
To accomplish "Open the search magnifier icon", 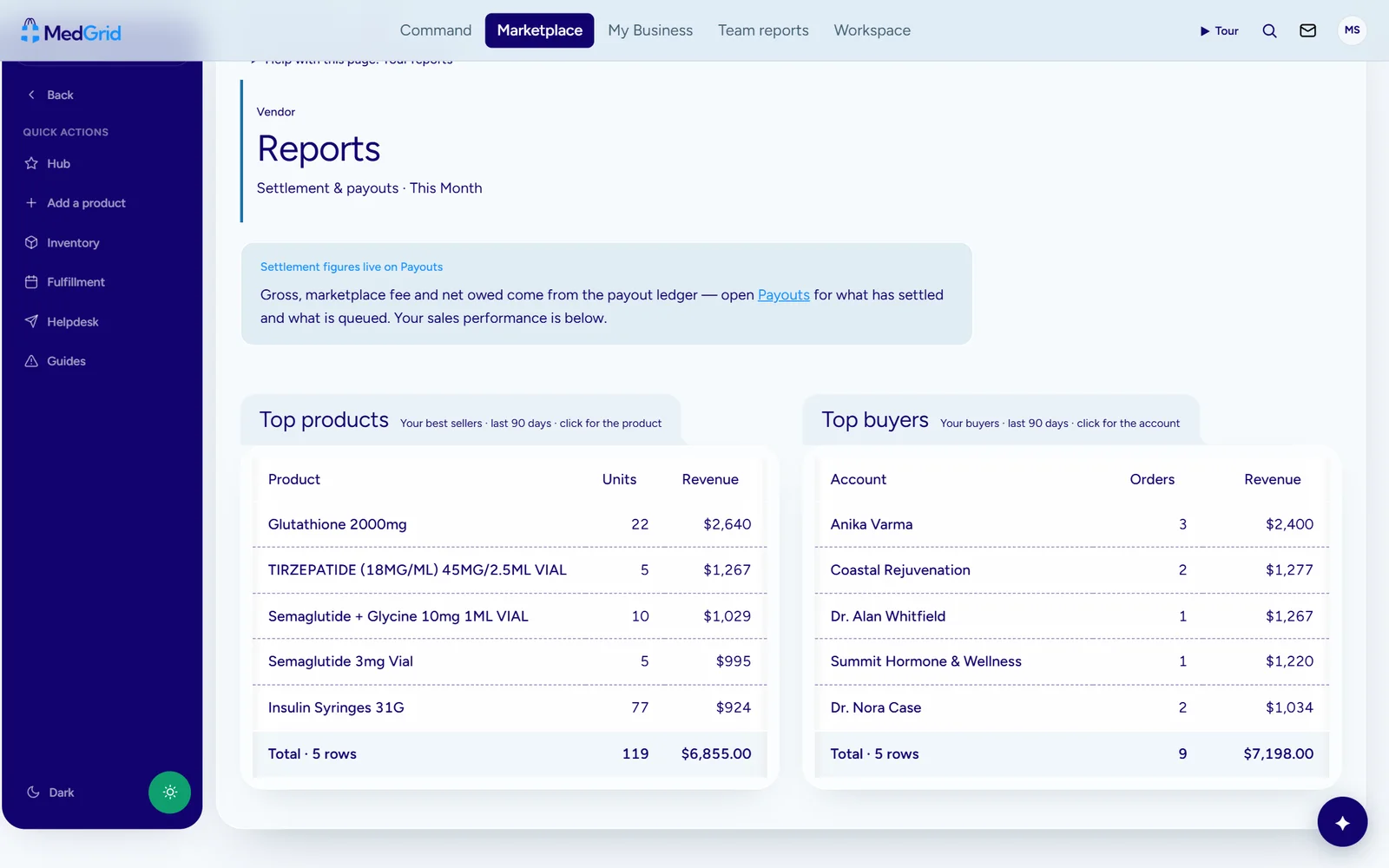I will point(1269,30).
